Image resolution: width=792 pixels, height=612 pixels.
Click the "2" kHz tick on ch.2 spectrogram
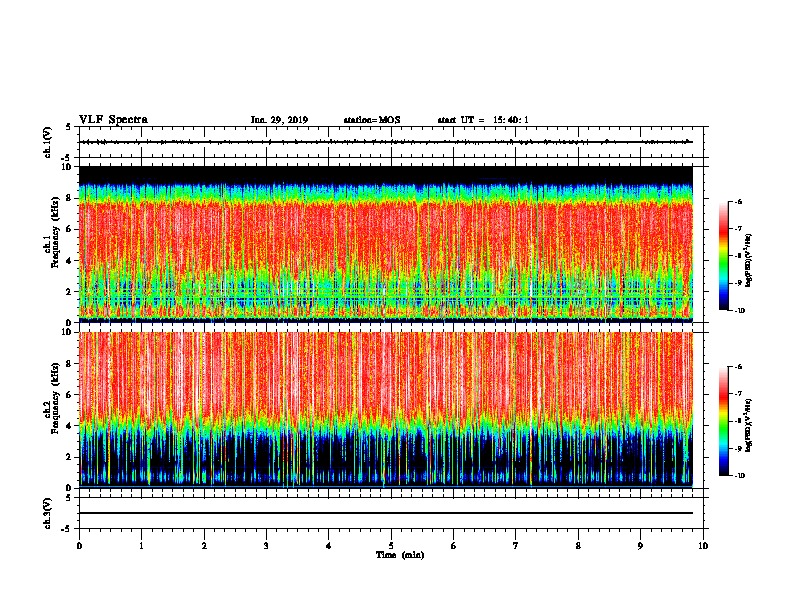(x=70, y=457)
